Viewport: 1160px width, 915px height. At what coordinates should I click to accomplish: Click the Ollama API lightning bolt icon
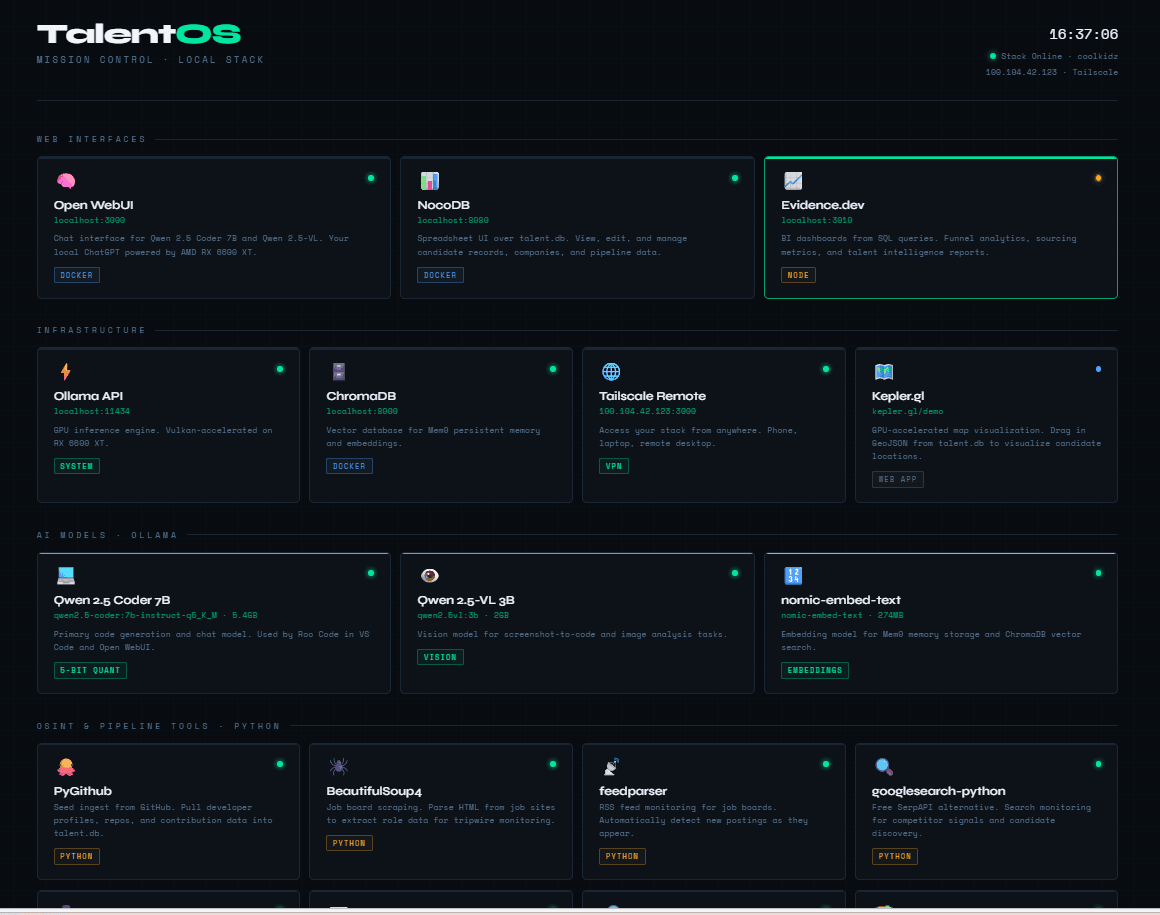pos(66,371)
